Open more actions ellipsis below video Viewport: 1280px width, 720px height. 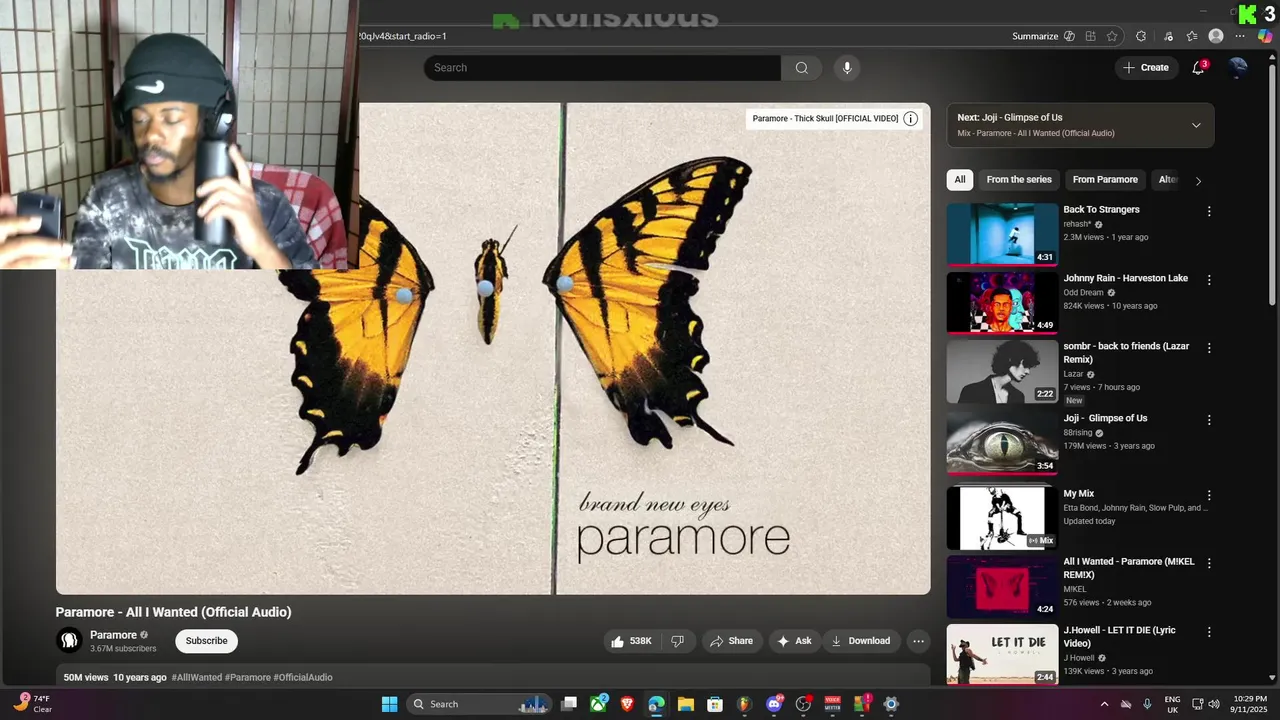pos(918,641)
